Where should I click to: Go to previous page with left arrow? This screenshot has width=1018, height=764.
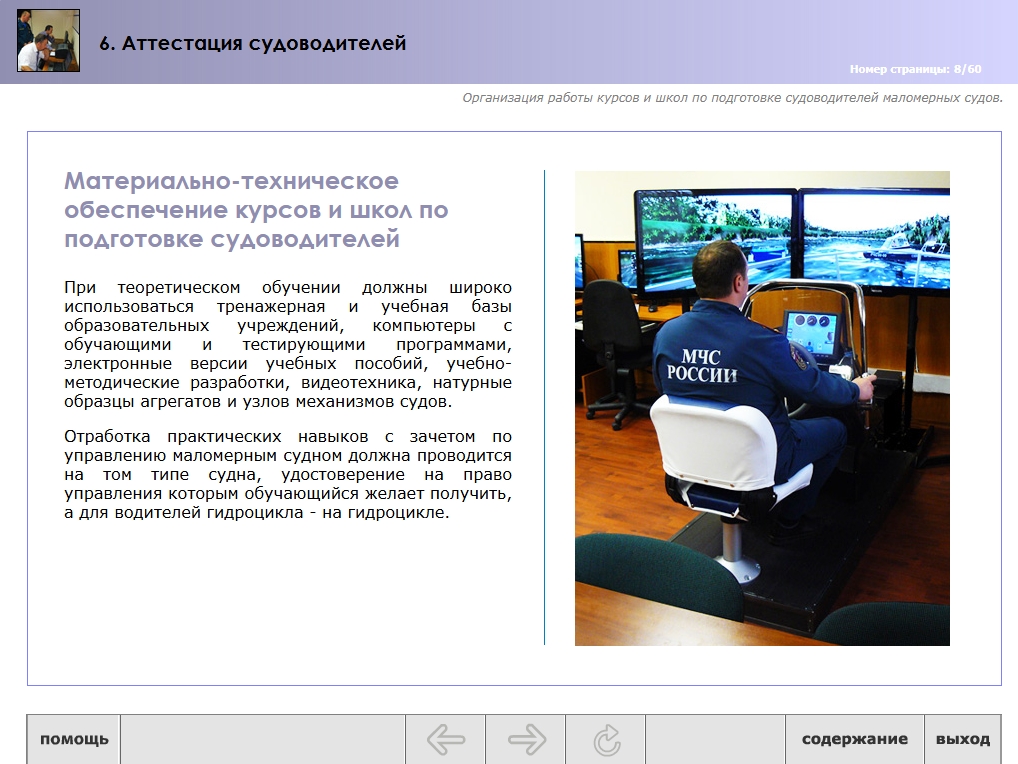(445, 739)
